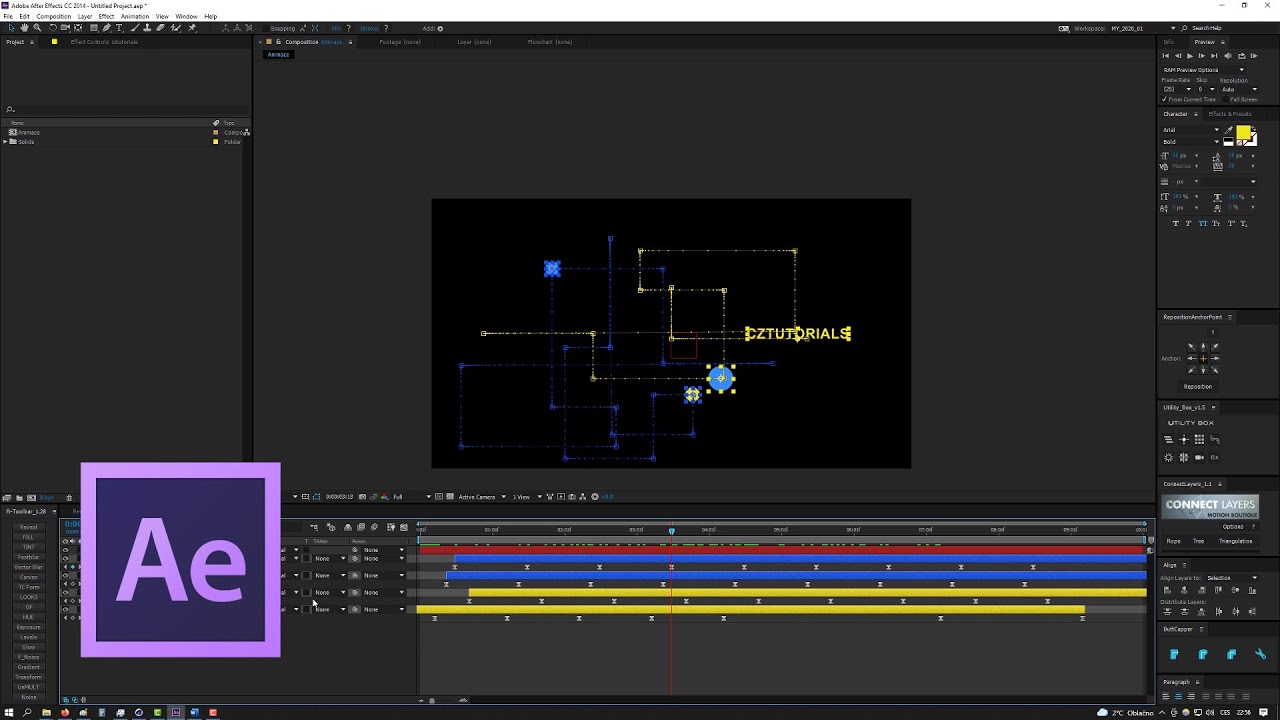The width and height of the screenshot is (1280, 720).
Task: Select the Brush tool
Action: [x=135, y=28]
